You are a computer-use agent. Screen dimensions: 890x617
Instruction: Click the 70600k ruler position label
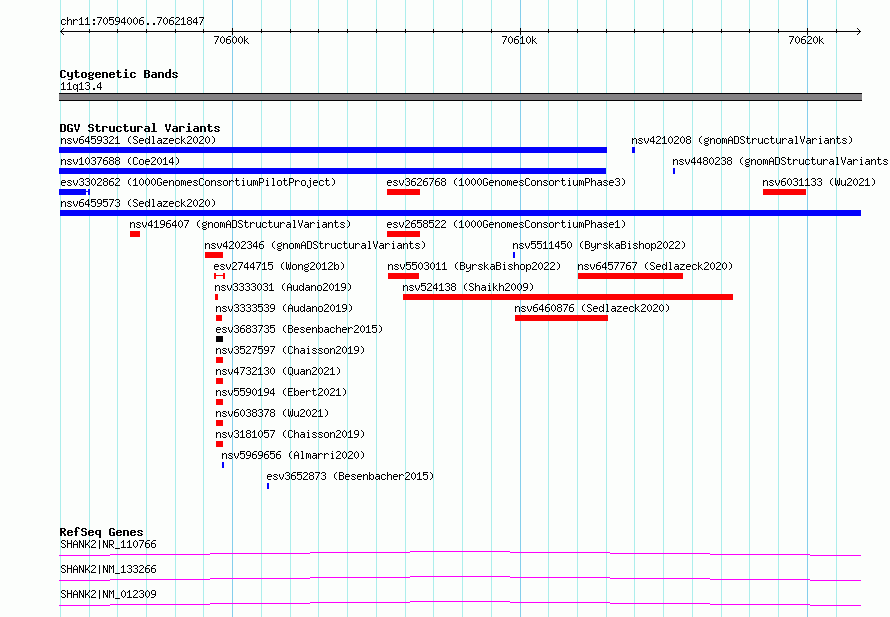point(231,40)
